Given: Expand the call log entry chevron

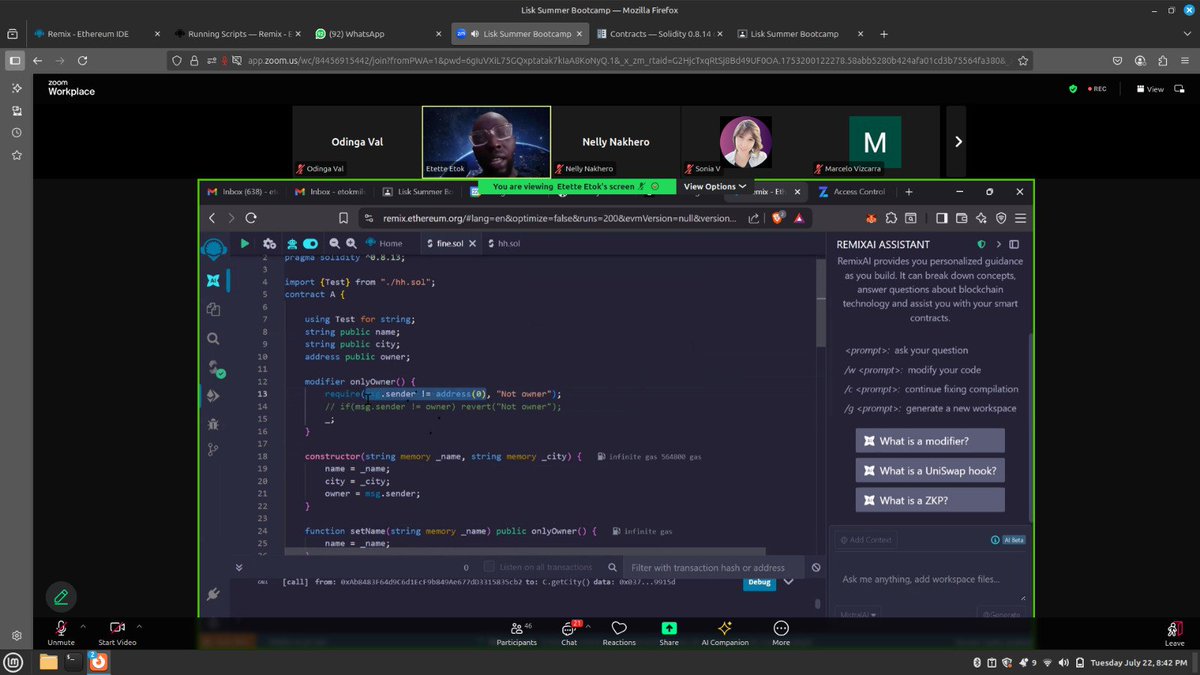Looking at the screenshot, I should (788, 582).
